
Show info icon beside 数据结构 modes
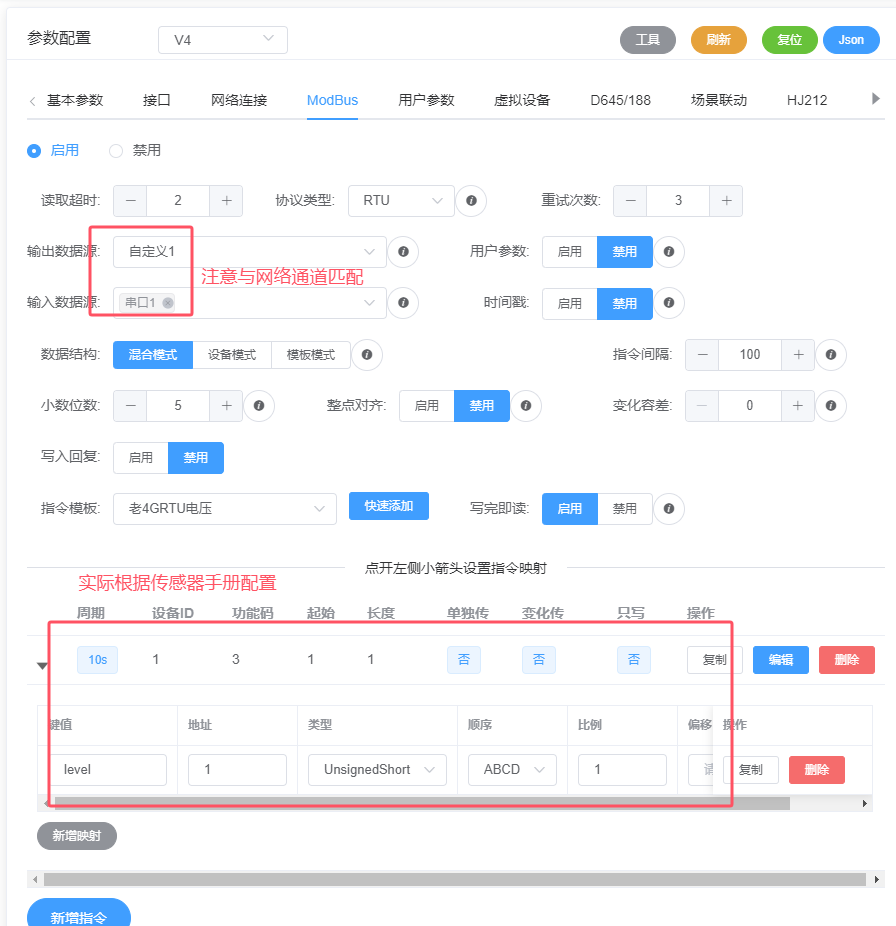367,354
